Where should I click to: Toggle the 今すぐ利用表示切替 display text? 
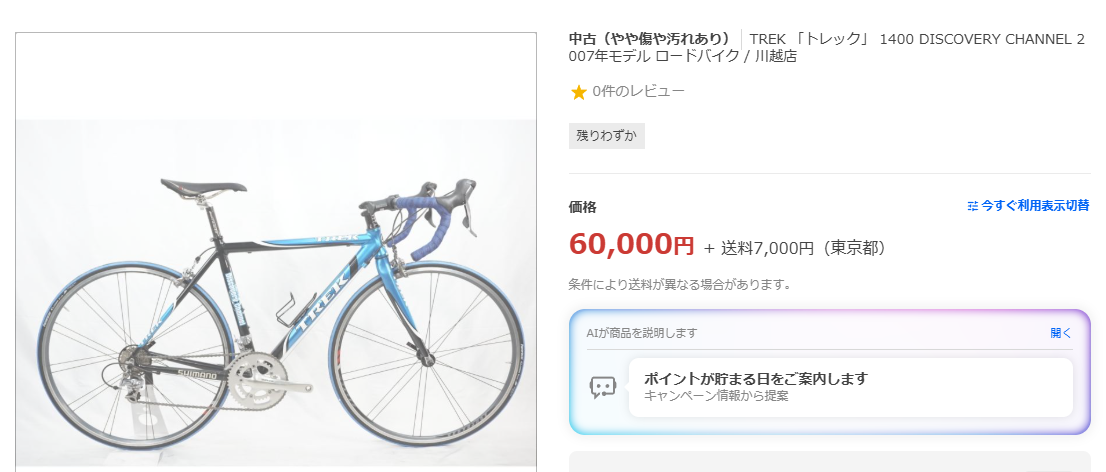pos(1035,206)
